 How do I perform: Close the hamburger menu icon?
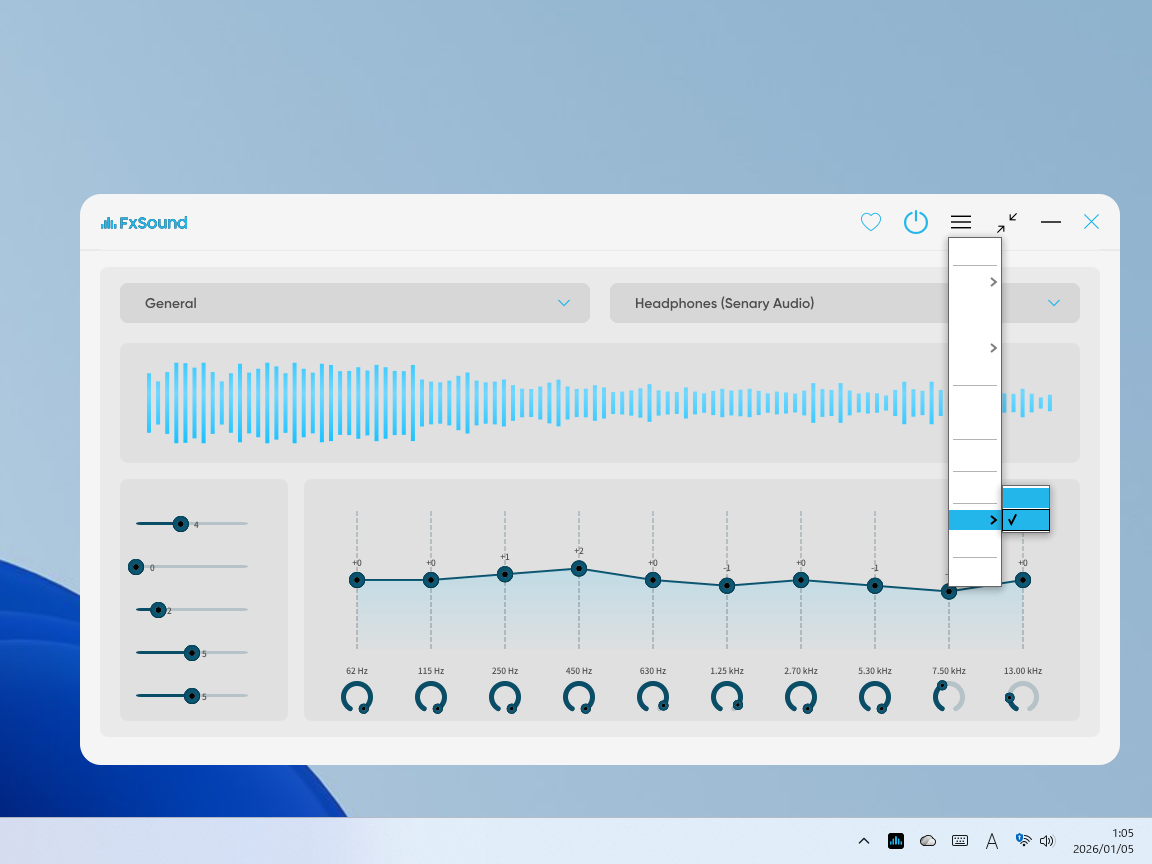pos(961,222)
